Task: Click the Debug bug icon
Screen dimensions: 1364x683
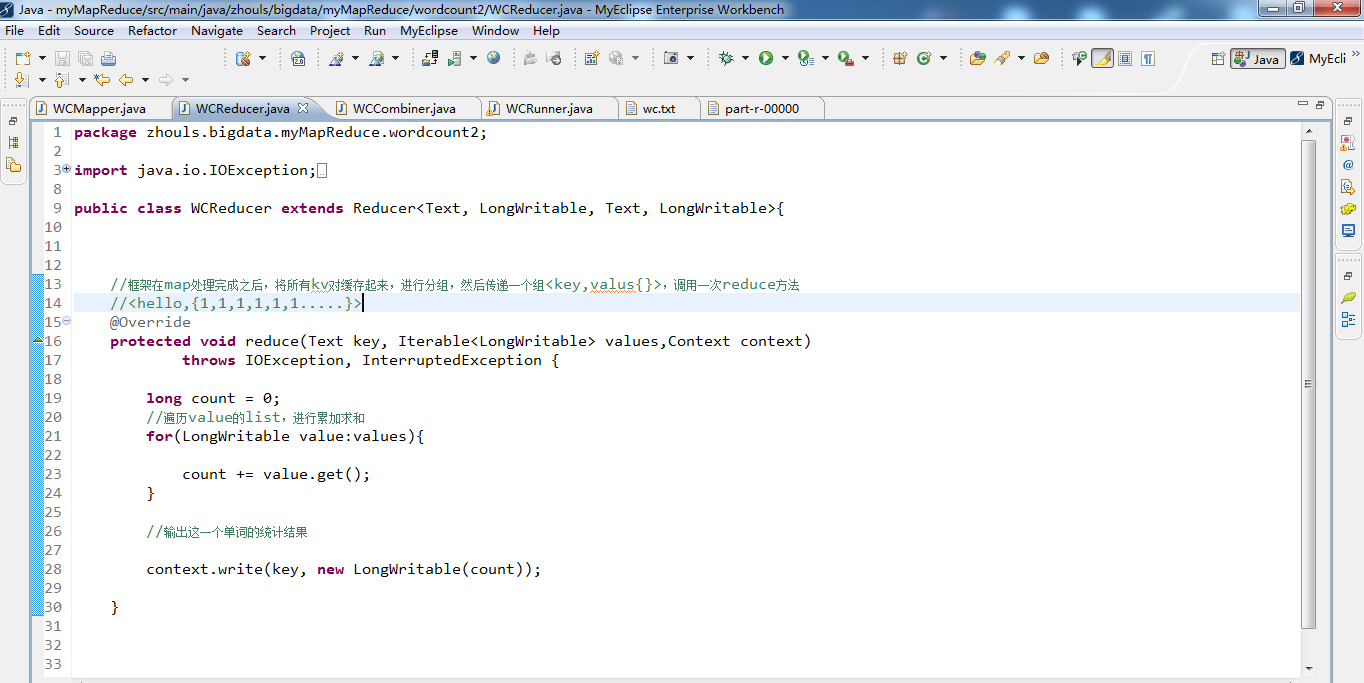Action: (726, 58)
